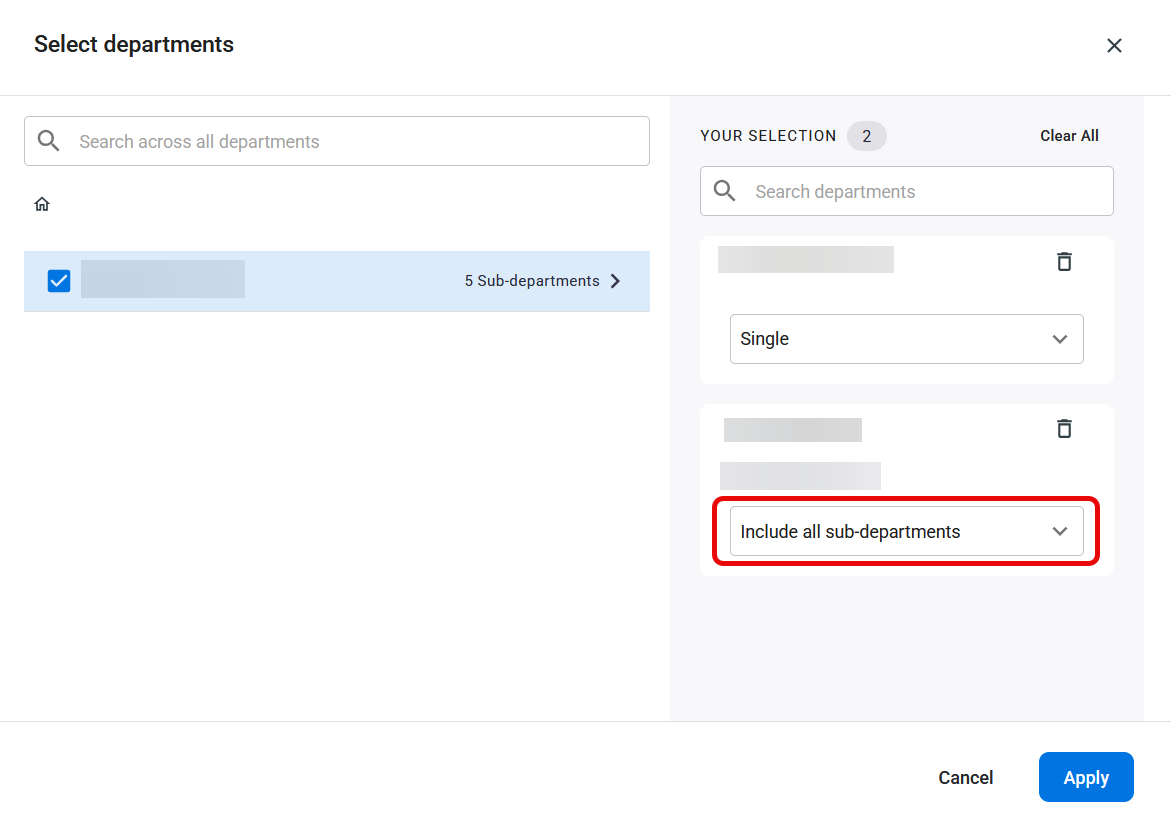Open the 'Single' scope dropdown
This screenshot has width=1171, height=822.
906,339
